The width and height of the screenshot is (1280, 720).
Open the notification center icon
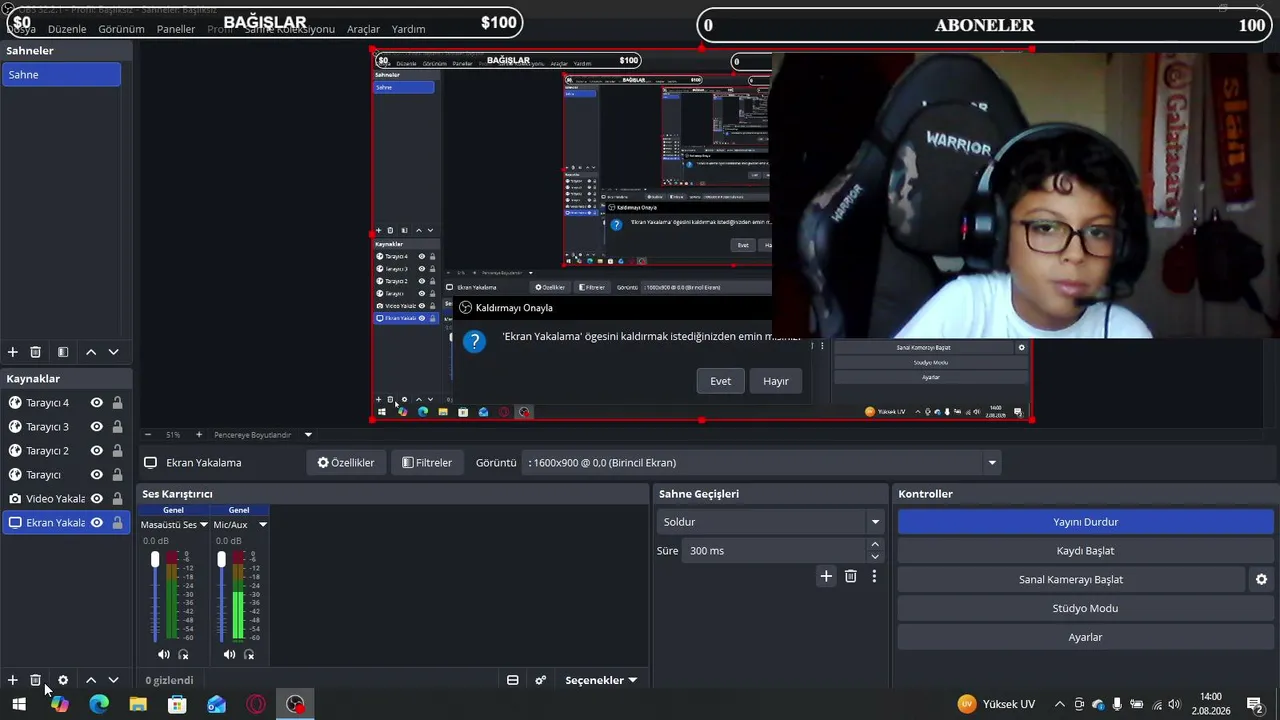pos(1255,704)
